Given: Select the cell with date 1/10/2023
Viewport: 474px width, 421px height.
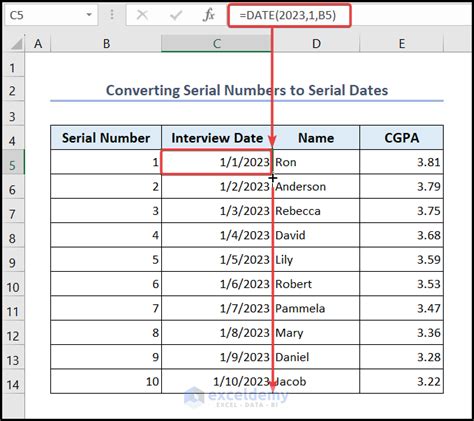Looking at the screenshot, I should point(217,381).
